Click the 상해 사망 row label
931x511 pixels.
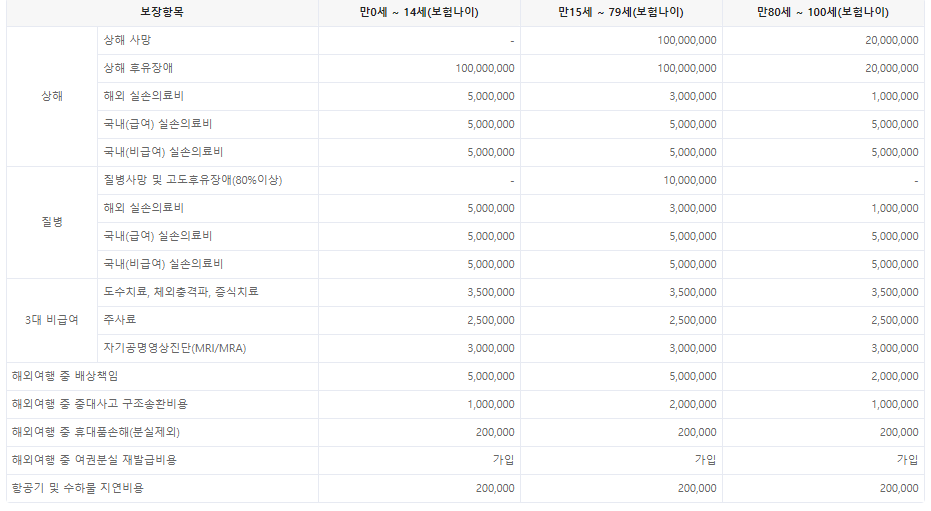pos(128,40)
